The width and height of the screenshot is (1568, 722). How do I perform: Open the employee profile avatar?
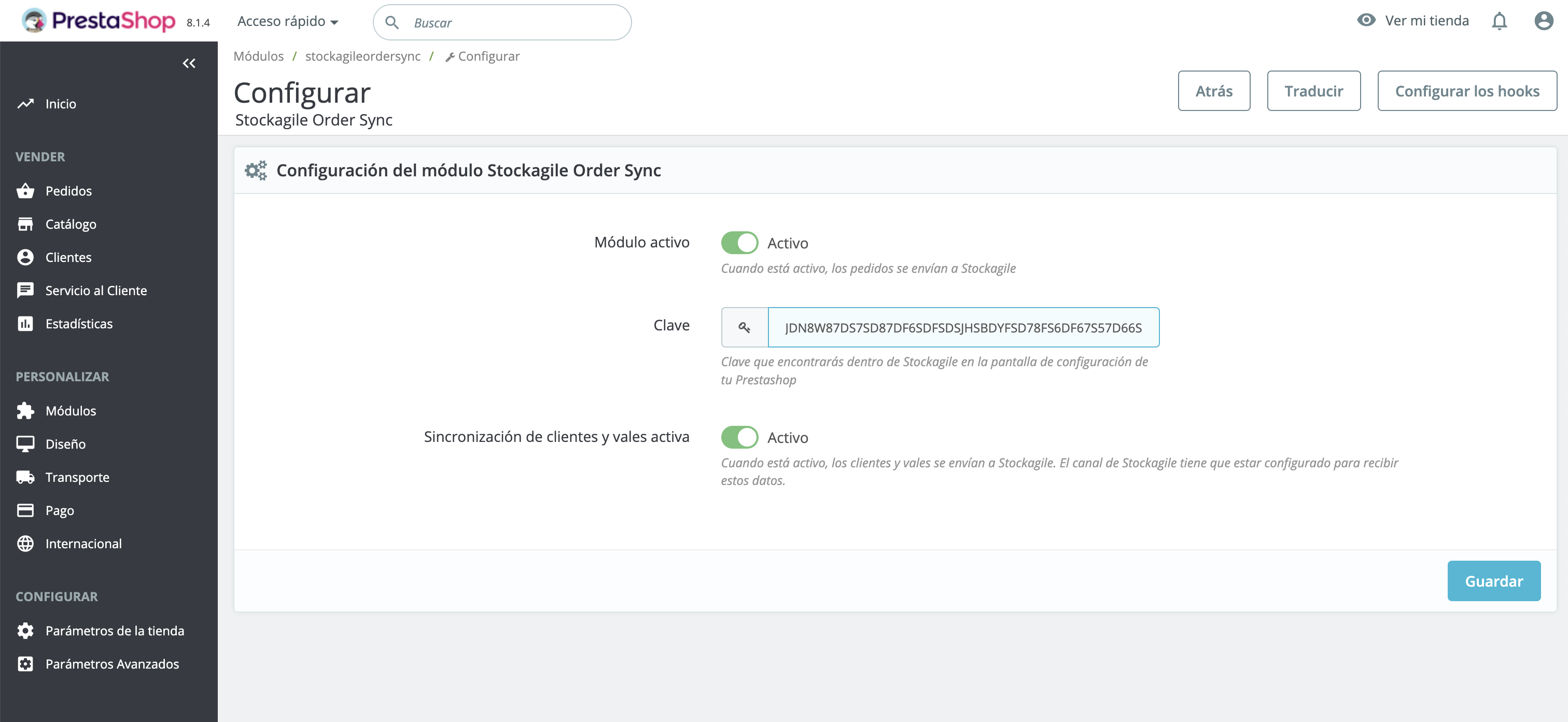tap(1543, 21)
